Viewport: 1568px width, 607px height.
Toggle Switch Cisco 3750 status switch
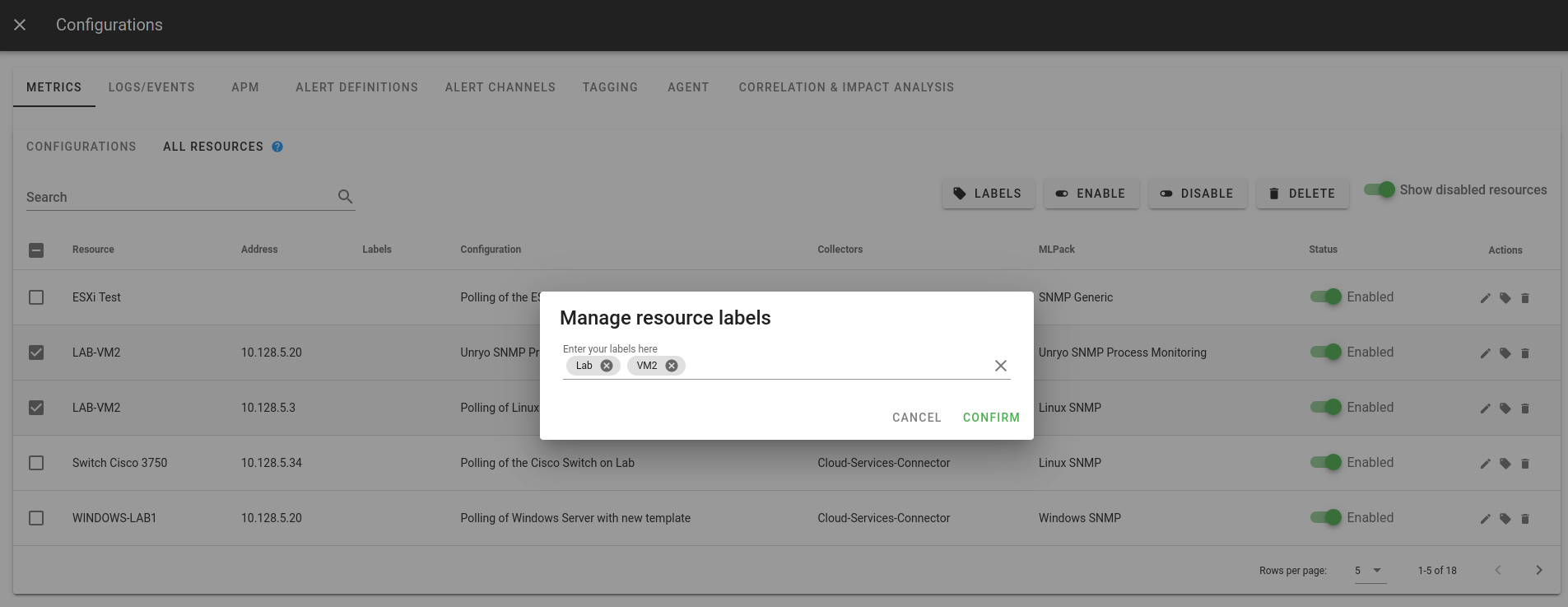(x=1326, y=462)
